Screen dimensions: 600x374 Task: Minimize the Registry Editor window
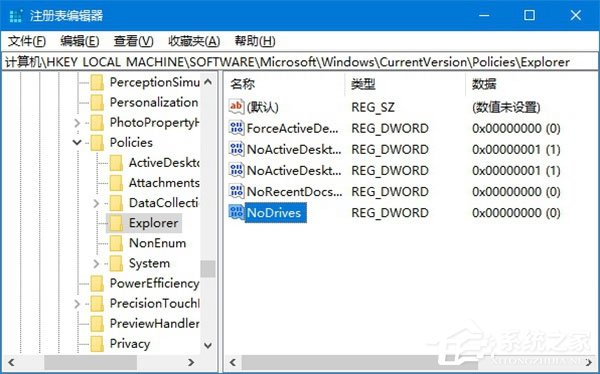coord(484,15)
